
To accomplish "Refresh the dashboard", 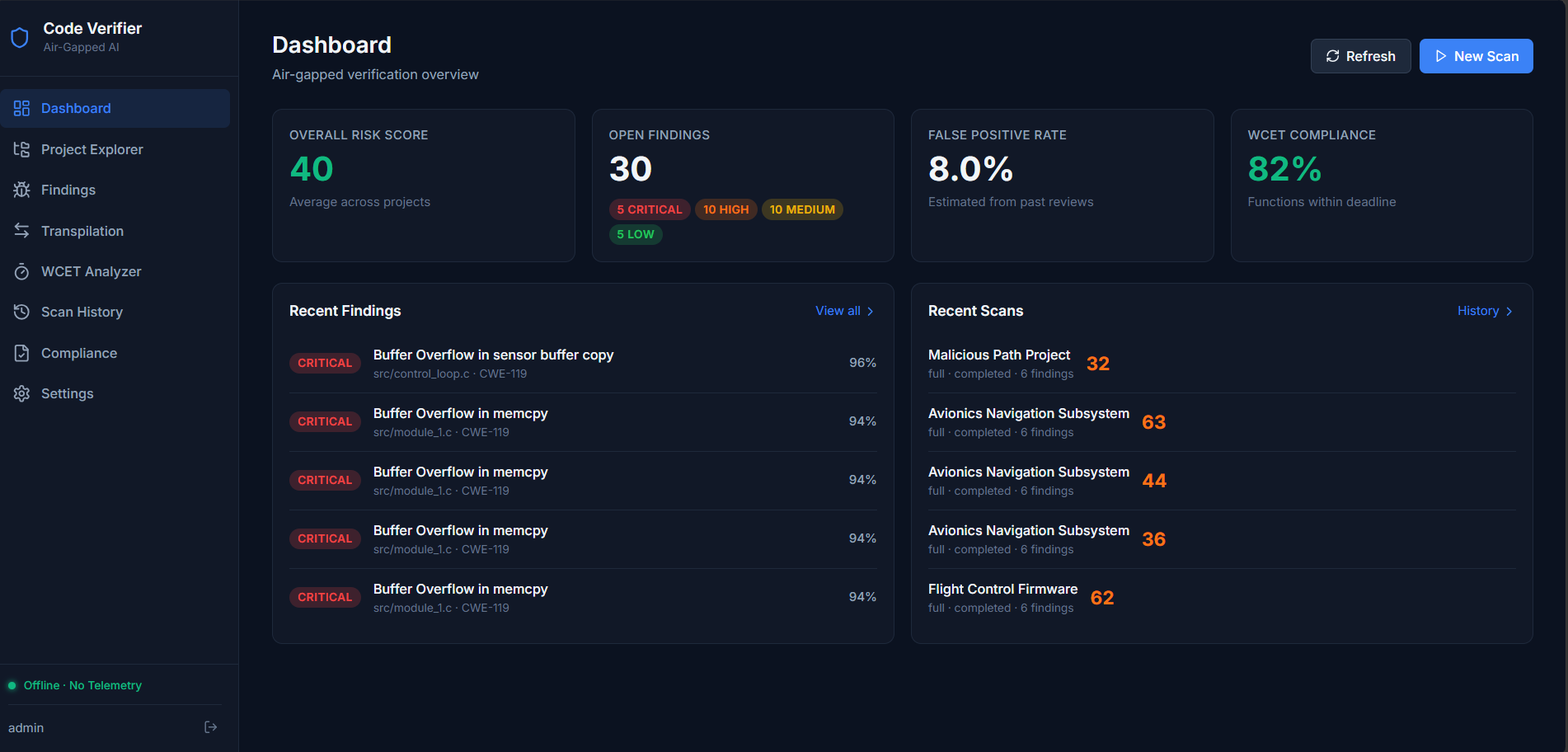I will click(1360, 56).
